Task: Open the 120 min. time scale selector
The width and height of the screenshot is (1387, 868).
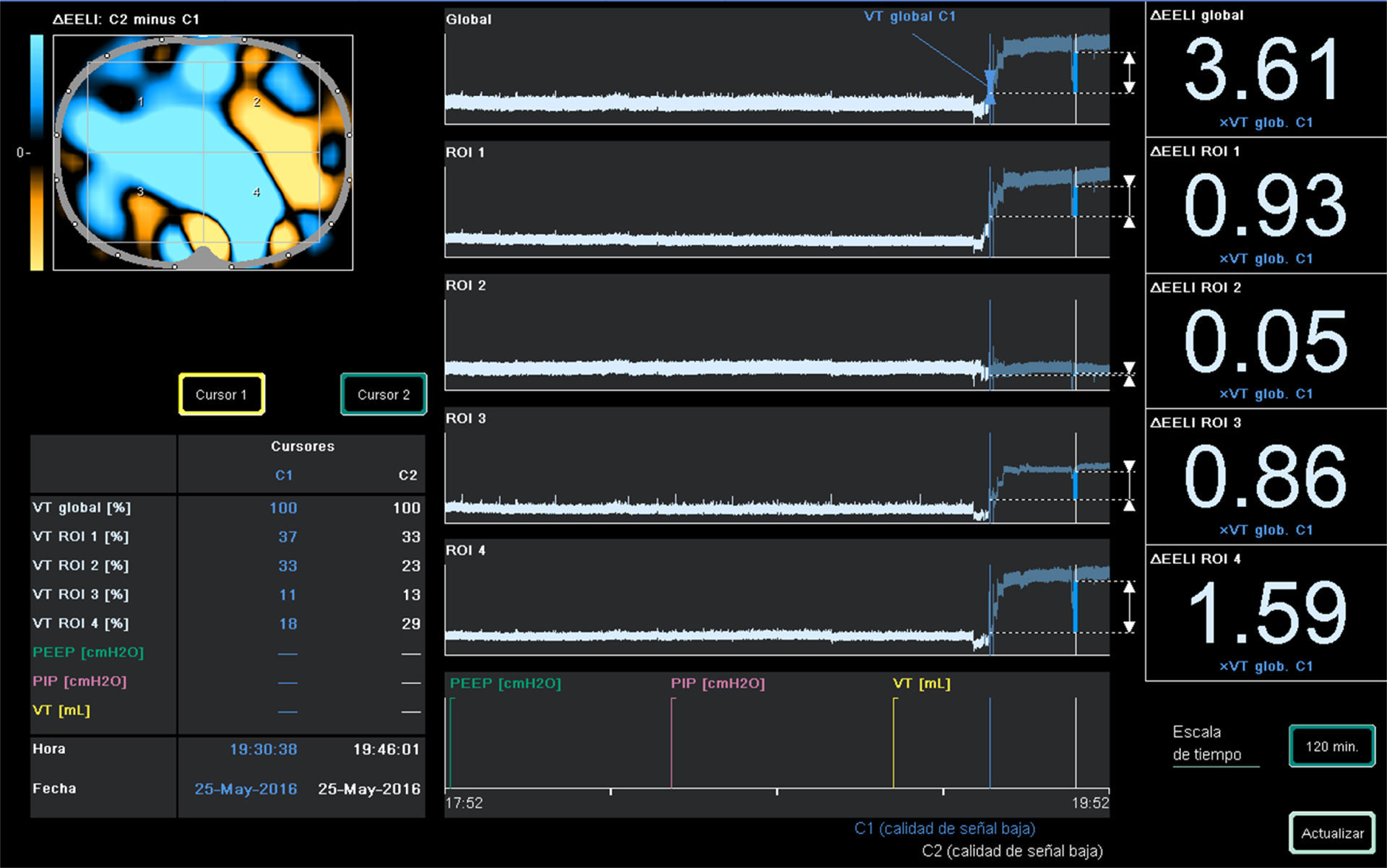Action: 1331,746
